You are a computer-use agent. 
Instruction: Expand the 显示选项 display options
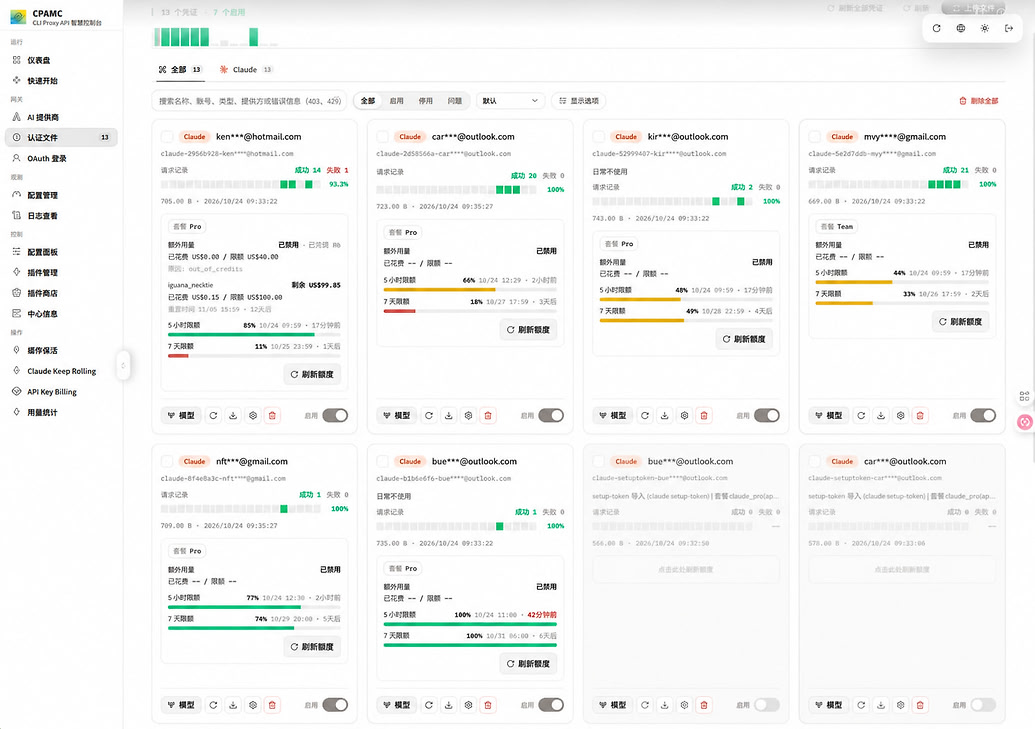pos(579,101)
